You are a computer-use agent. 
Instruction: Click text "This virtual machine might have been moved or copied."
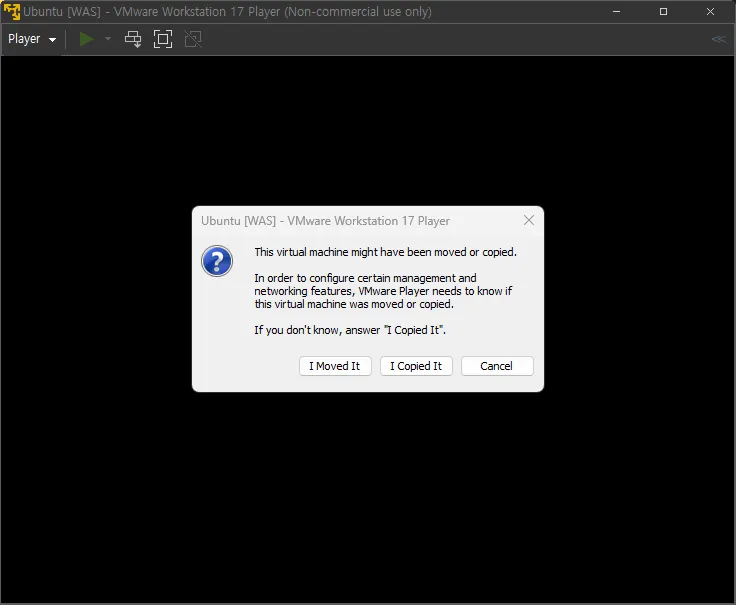click(x=385, y=252)
